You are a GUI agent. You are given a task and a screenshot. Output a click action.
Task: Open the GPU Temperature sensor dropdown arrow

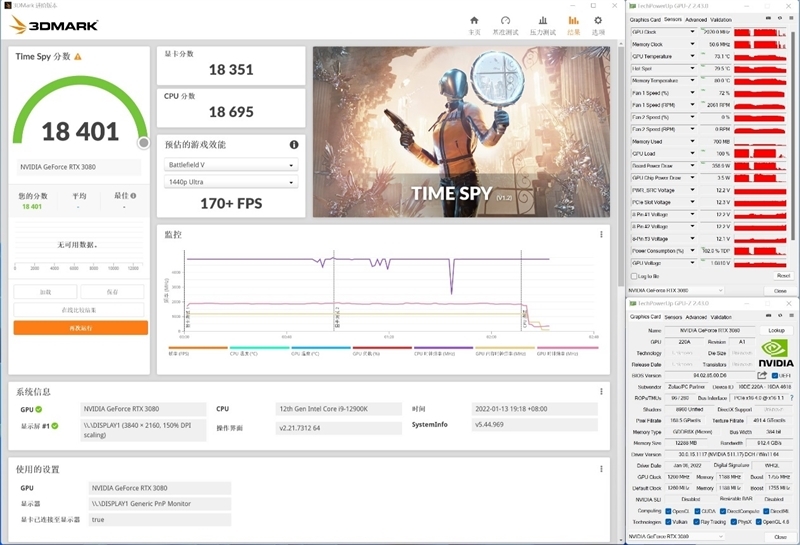[x=692, y=56]
